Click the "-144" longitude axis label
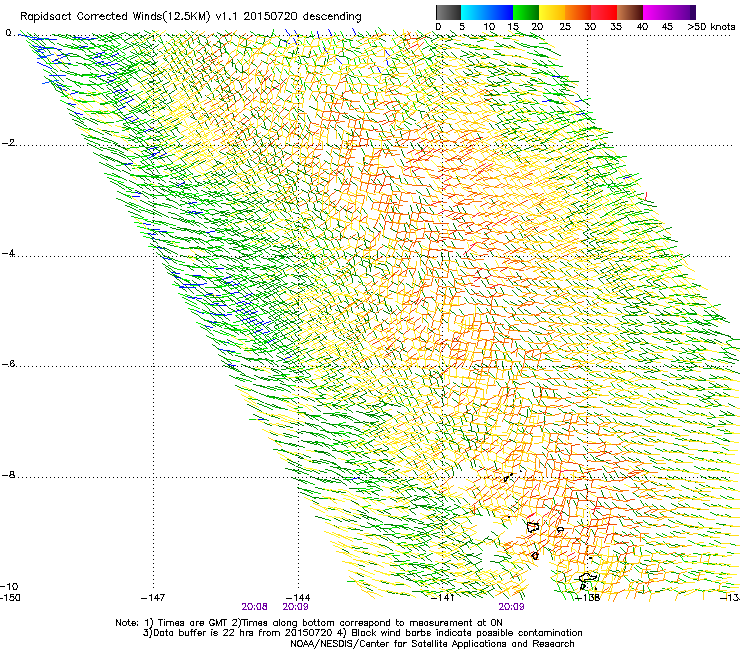Image resolution: width=740 pixels, height=650 pixels. 298,598
